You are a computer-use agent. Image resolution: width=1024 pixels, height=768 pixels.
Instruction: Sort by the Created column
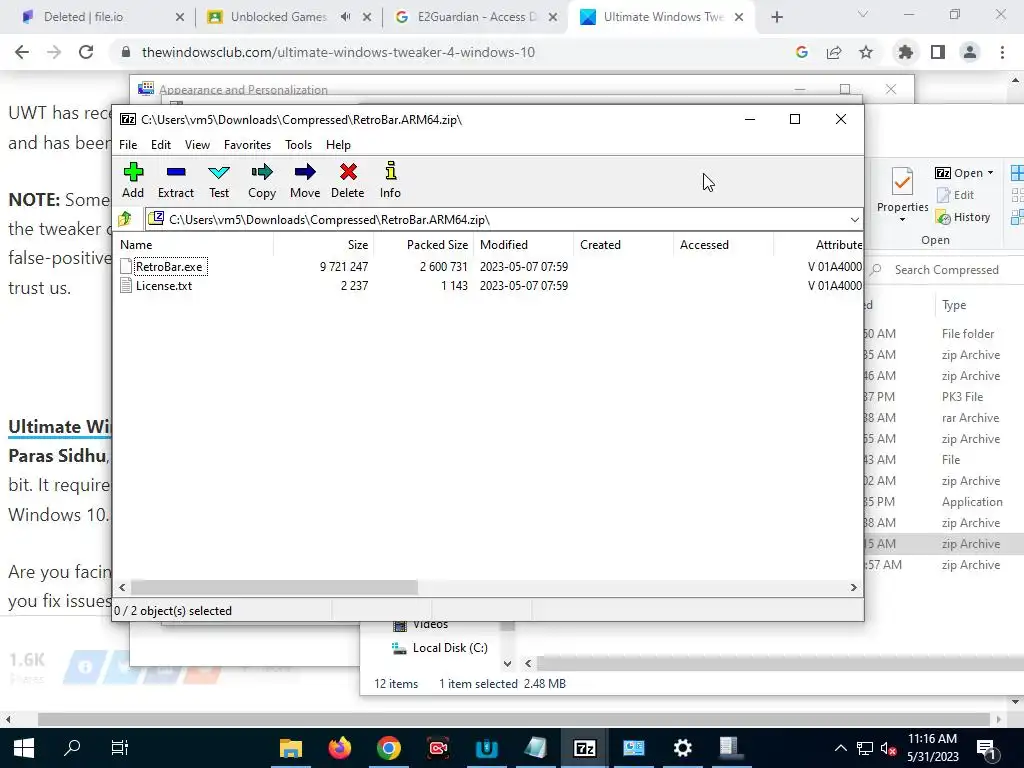click(624, 245)
